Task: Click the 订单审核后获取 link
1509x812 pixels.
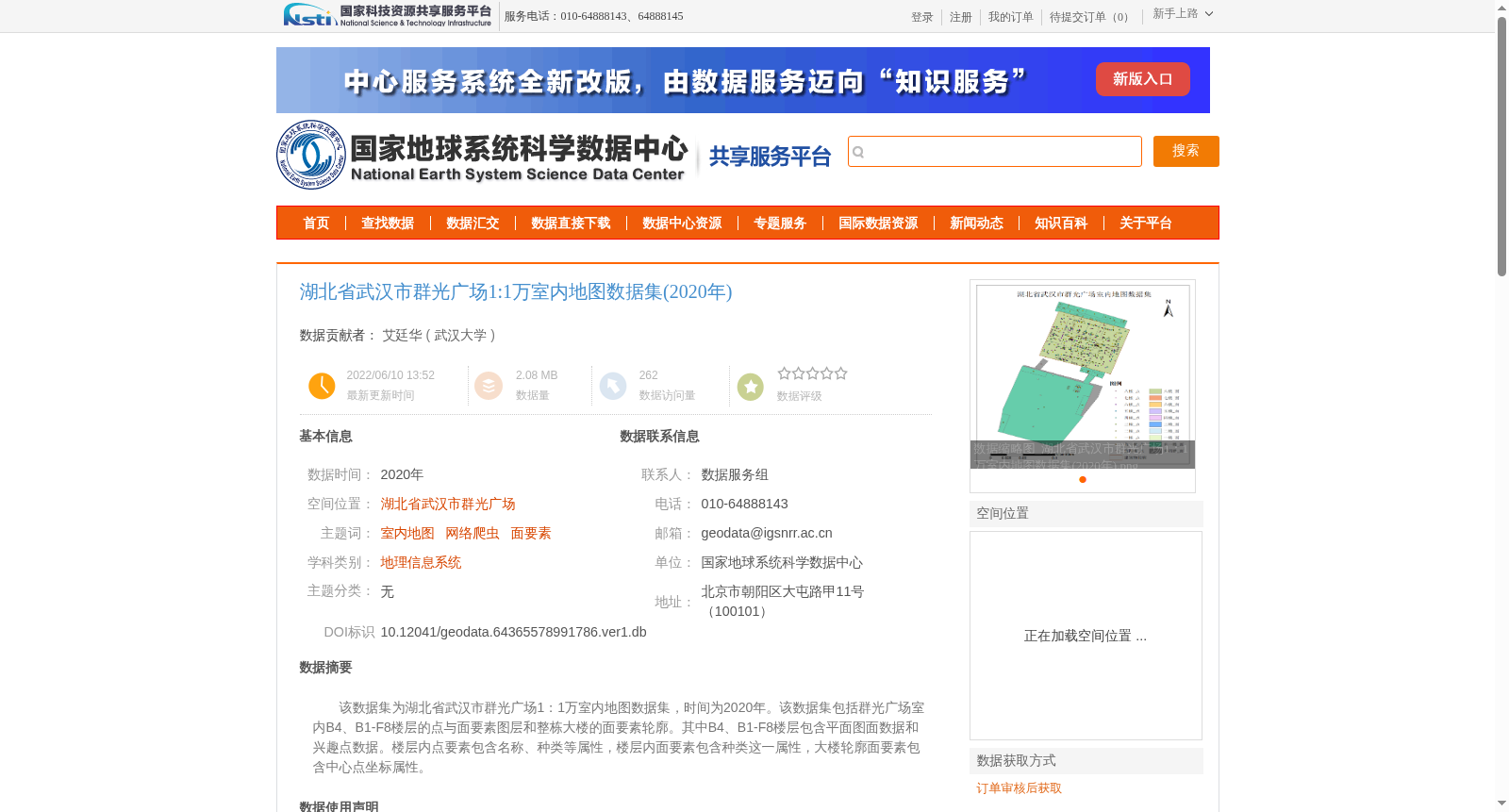Action: 1020,788
